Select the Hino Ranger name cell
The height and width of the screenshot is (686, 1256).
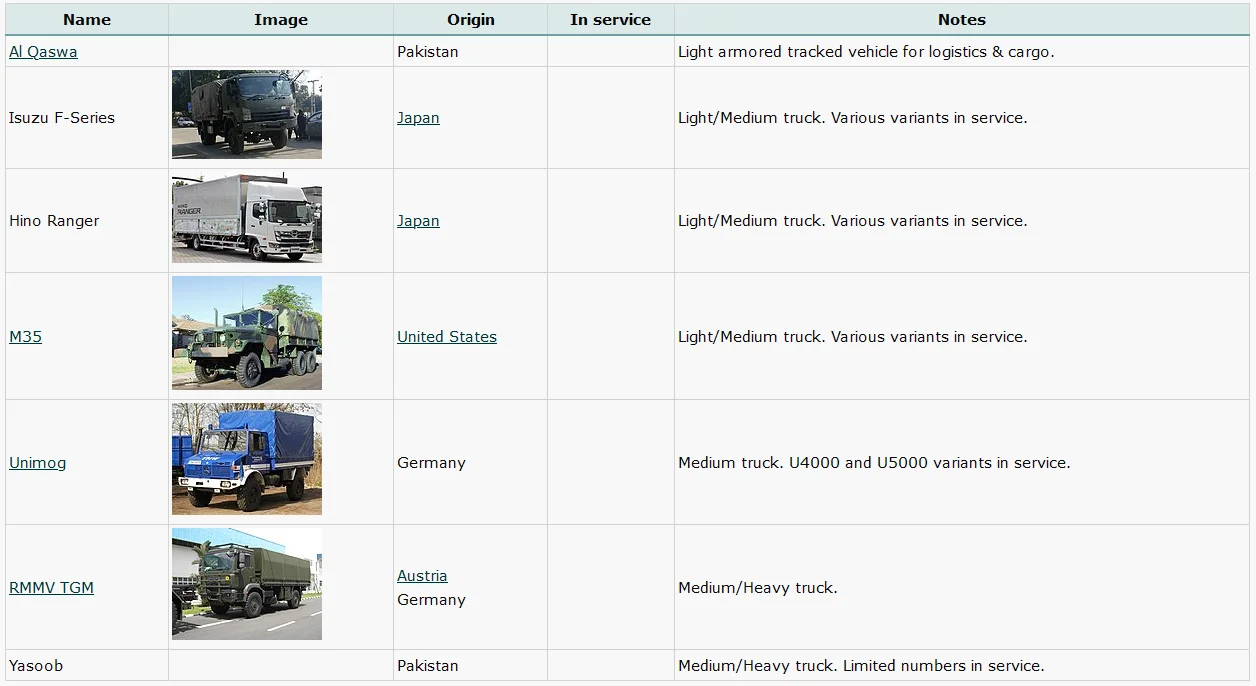(87, 221)
